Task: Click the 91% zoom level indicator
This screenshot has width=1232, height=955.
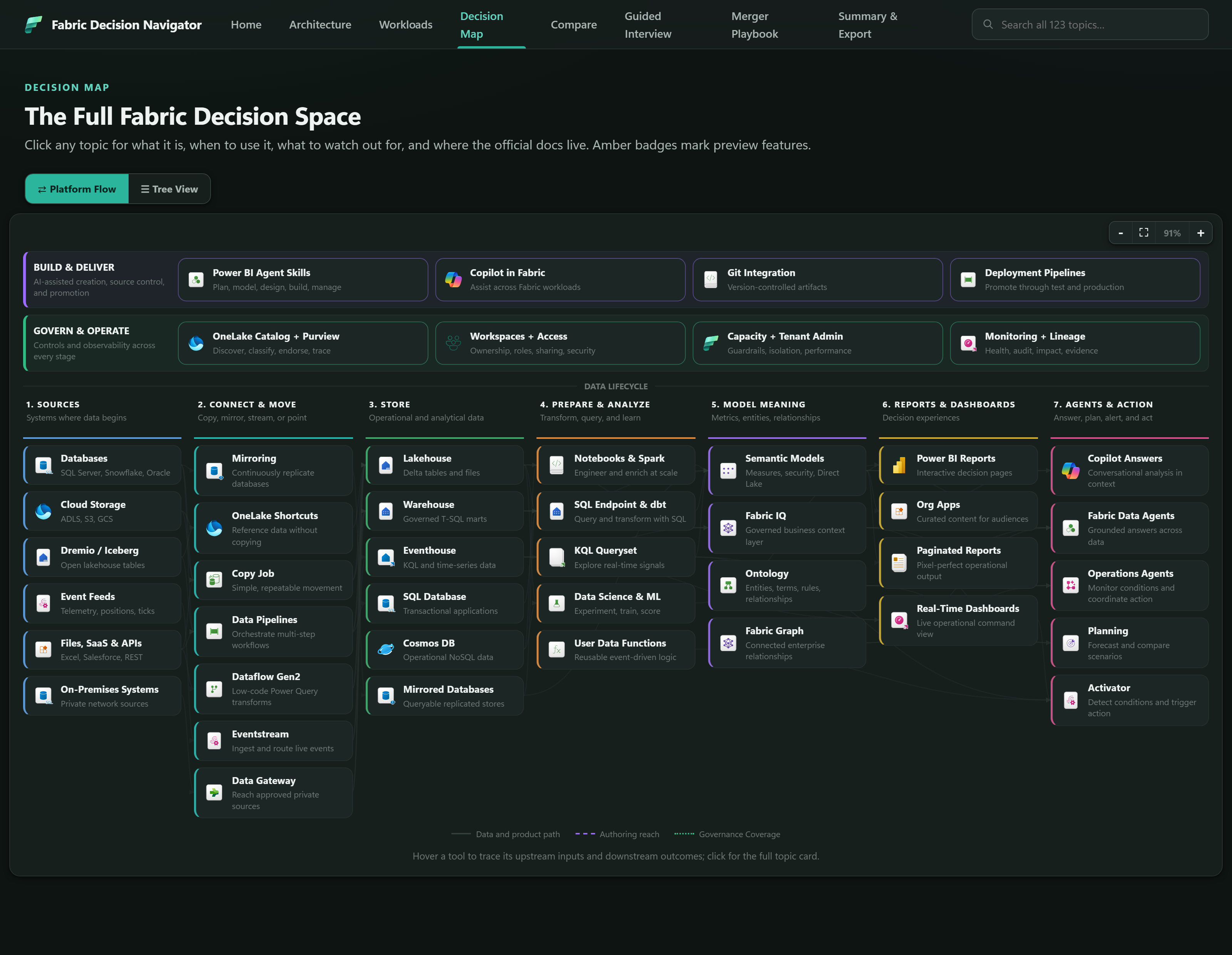Action: (x=1172, y=233)
